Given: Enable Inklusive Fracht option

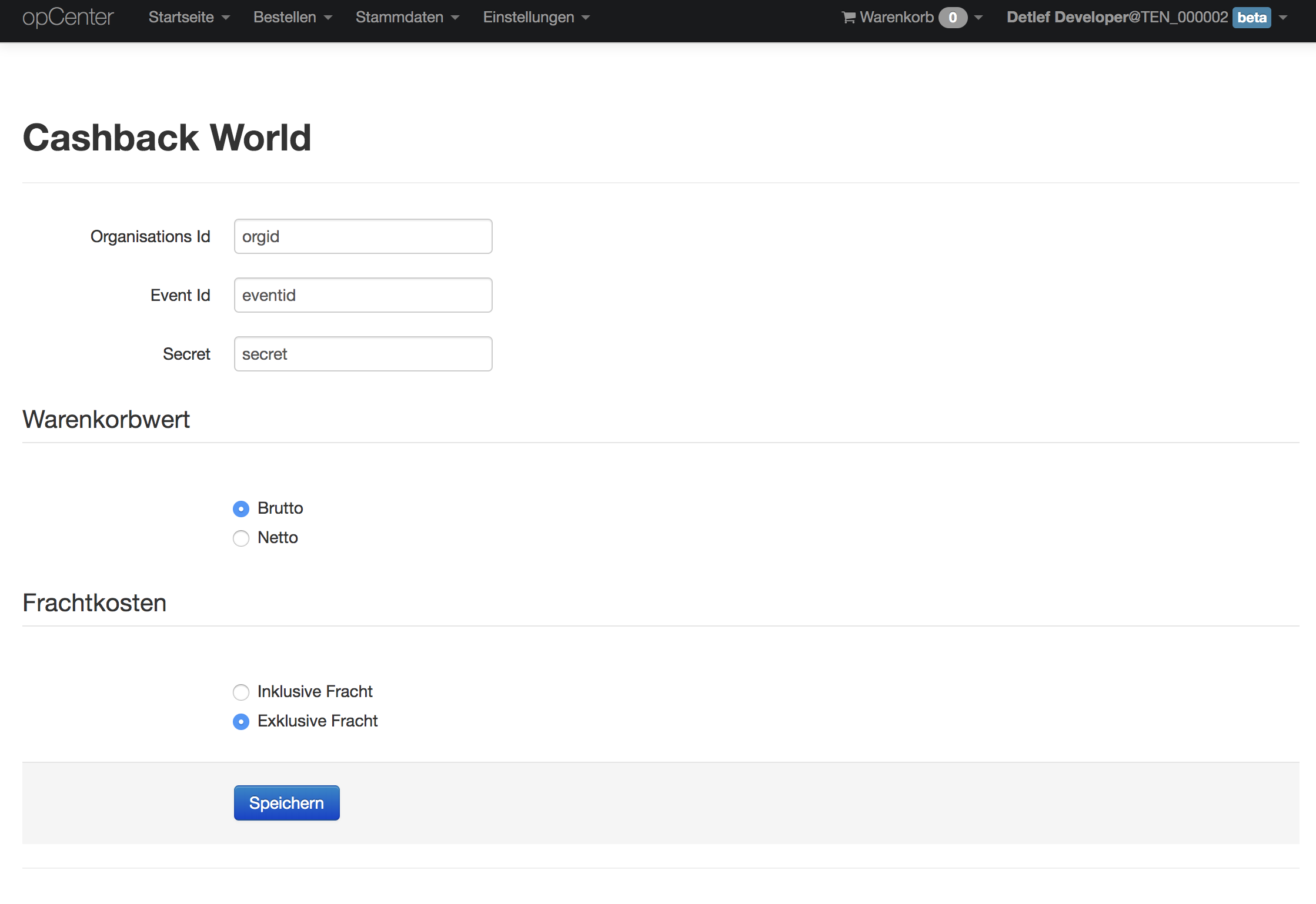Looking at the screenshot, I should point(241,692).
